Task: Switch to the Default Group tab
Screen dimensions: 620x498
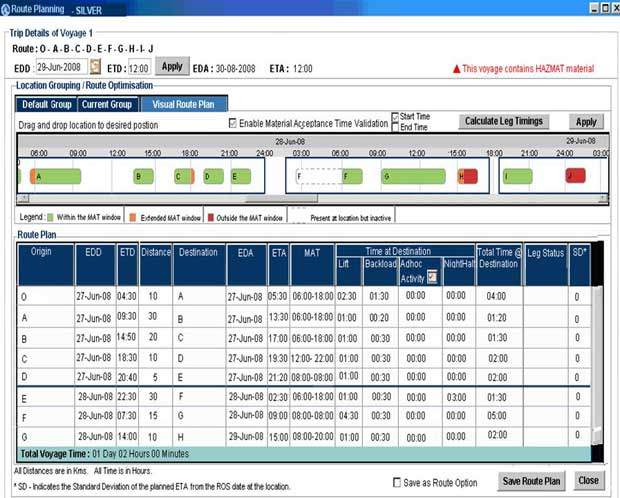Action: 47,104
